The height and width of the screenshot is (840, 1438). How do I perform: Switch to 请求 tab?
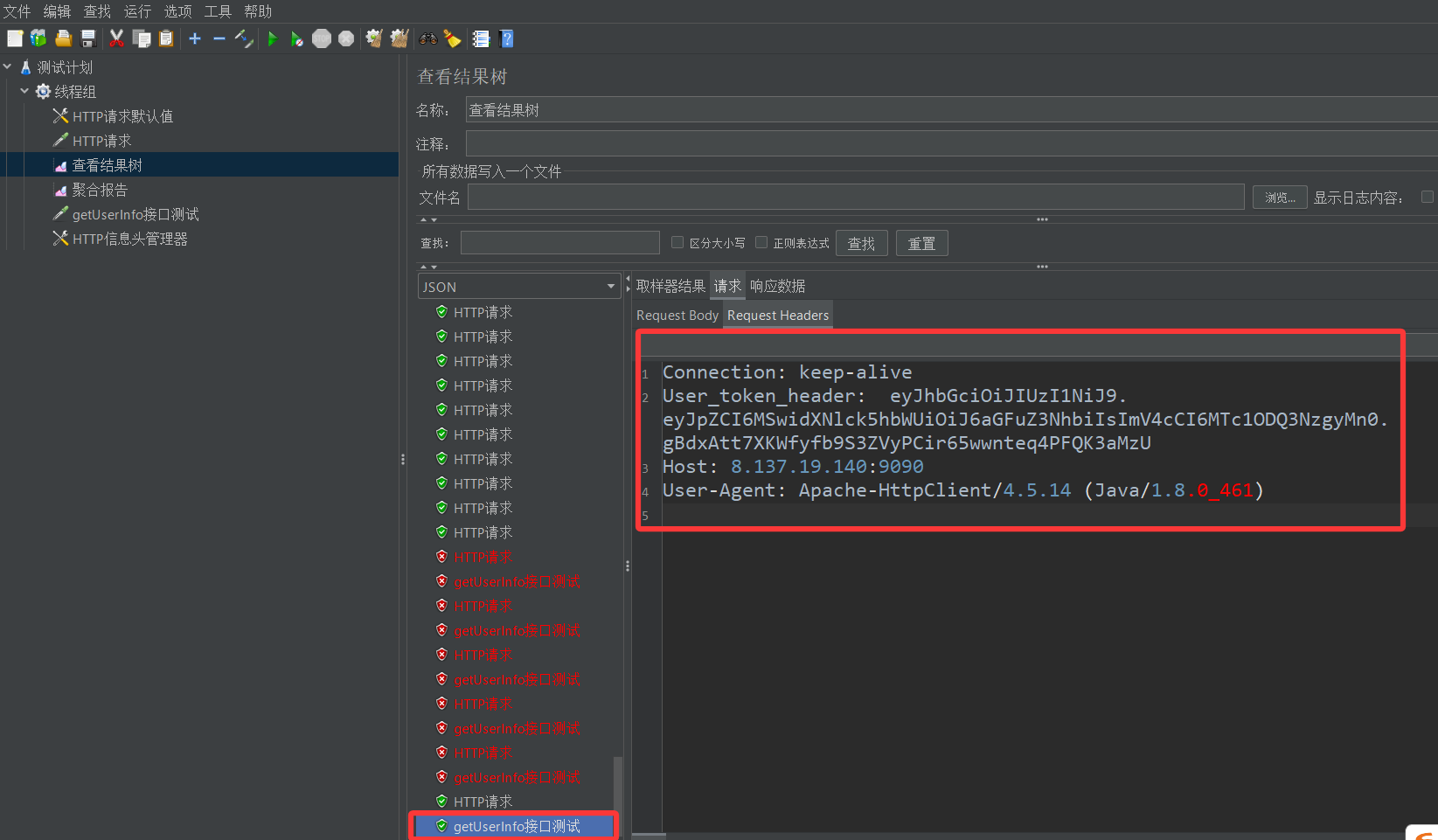727,286
